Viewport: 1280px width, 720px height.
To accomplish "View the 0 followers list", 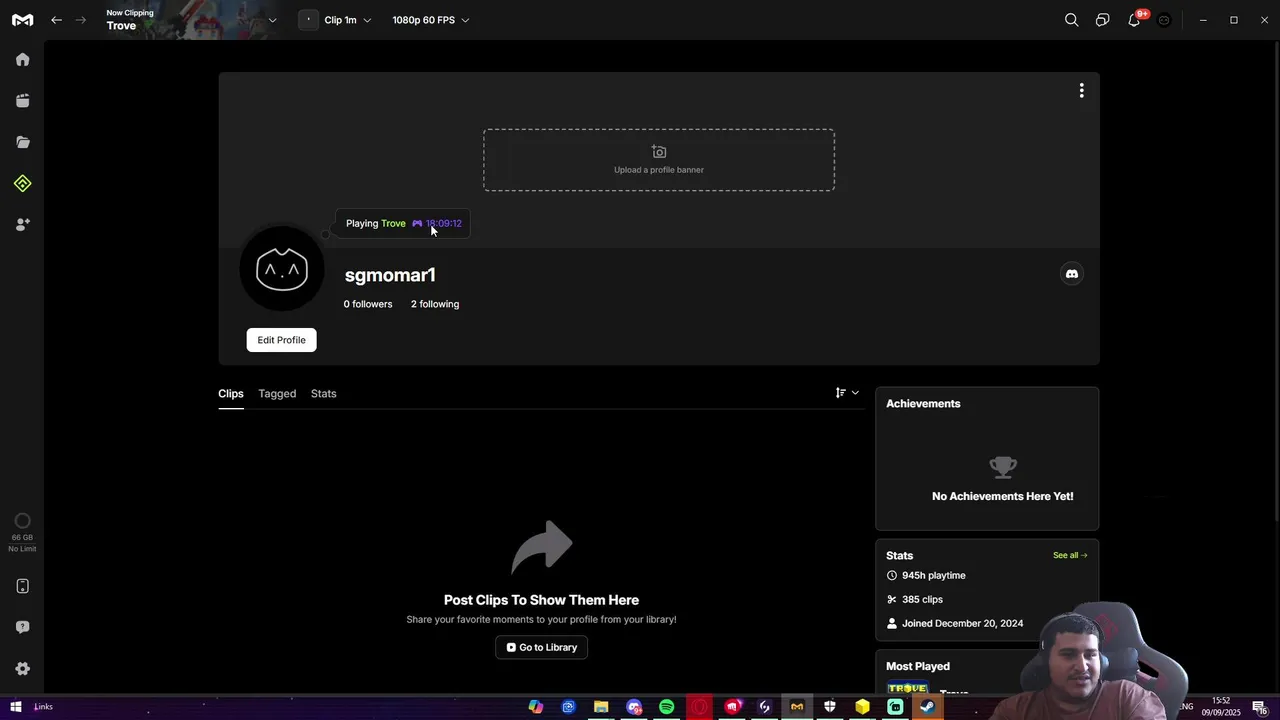I will pos(368,304).
